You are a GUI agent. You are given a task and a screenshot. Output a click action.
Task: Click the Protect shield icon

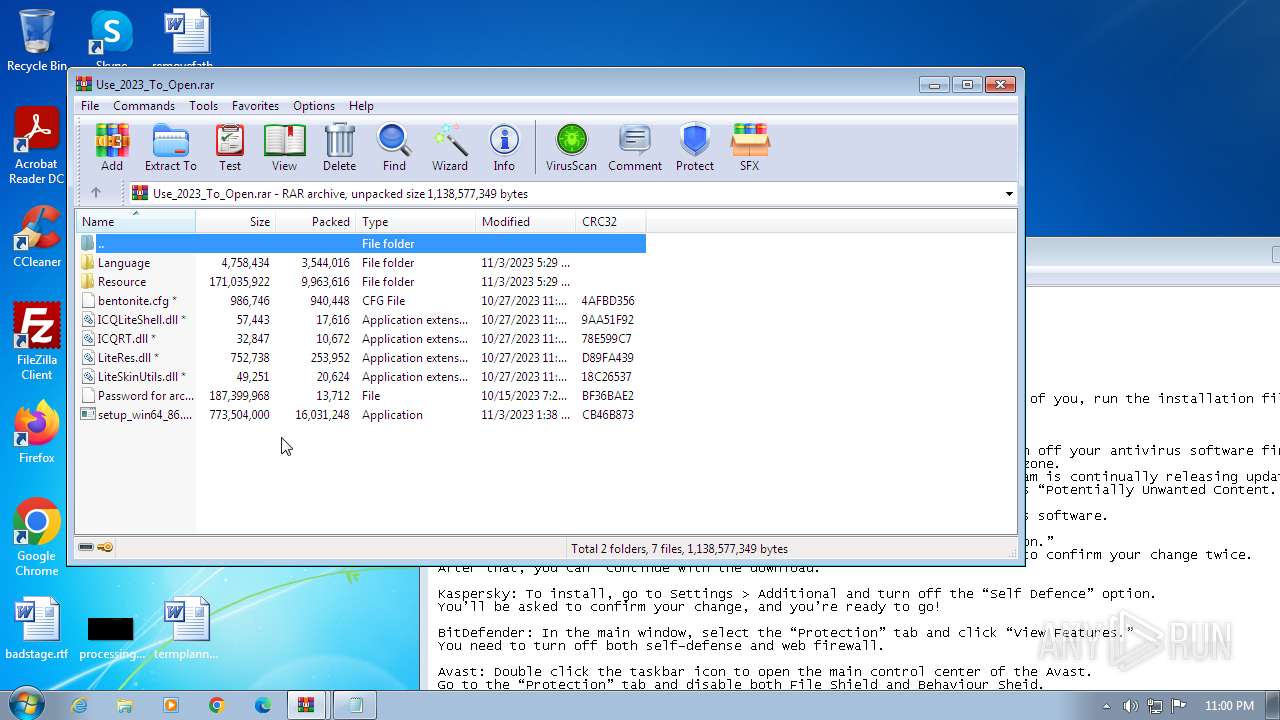(694, 148)
